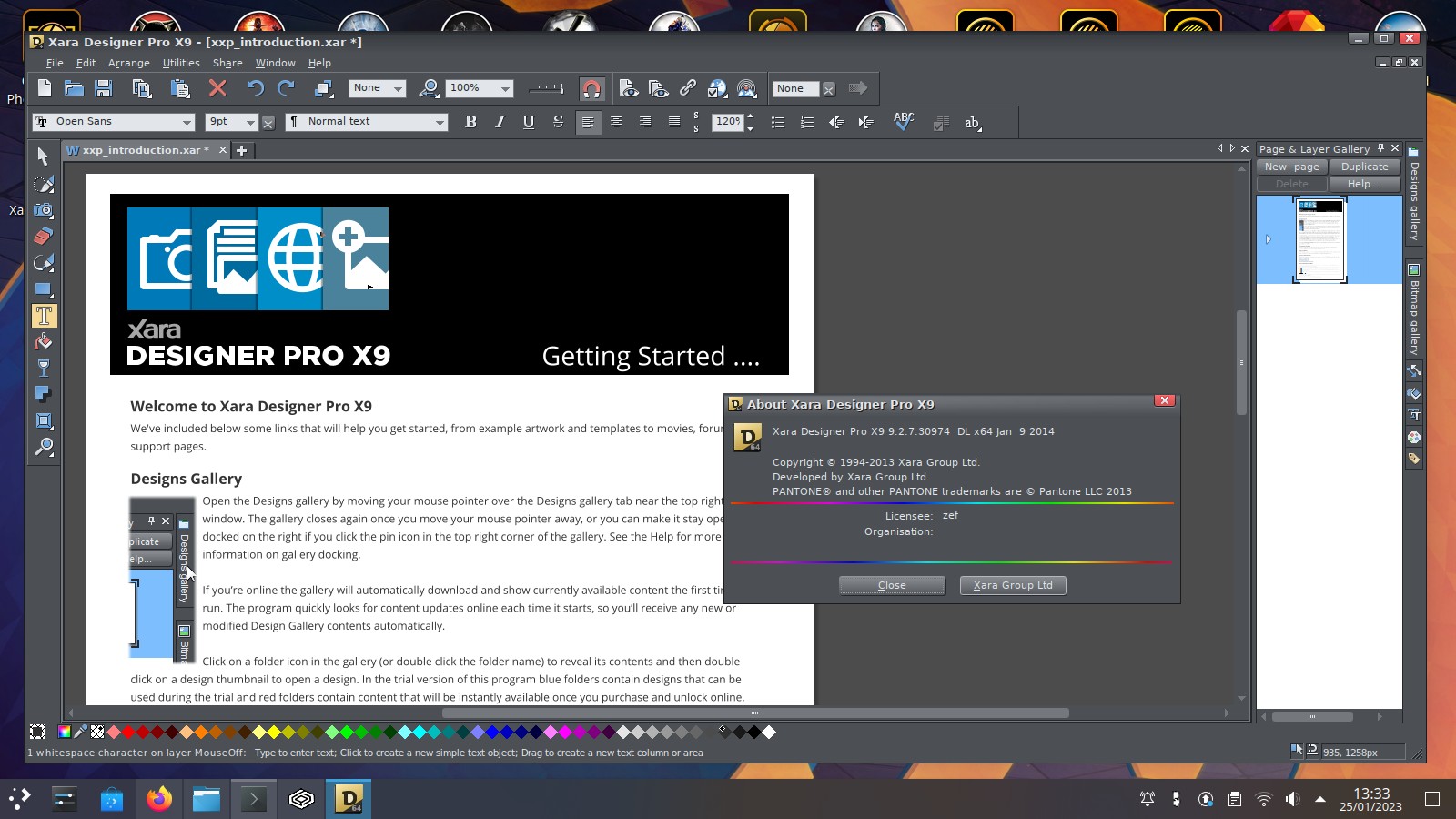
Task: Delete the selection with the red X icon
Action: [x=217, y=88]
